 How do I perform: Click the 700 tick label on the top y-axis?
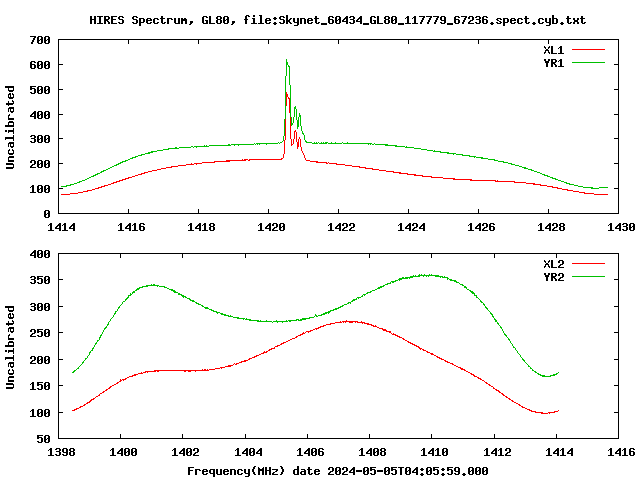40,40
